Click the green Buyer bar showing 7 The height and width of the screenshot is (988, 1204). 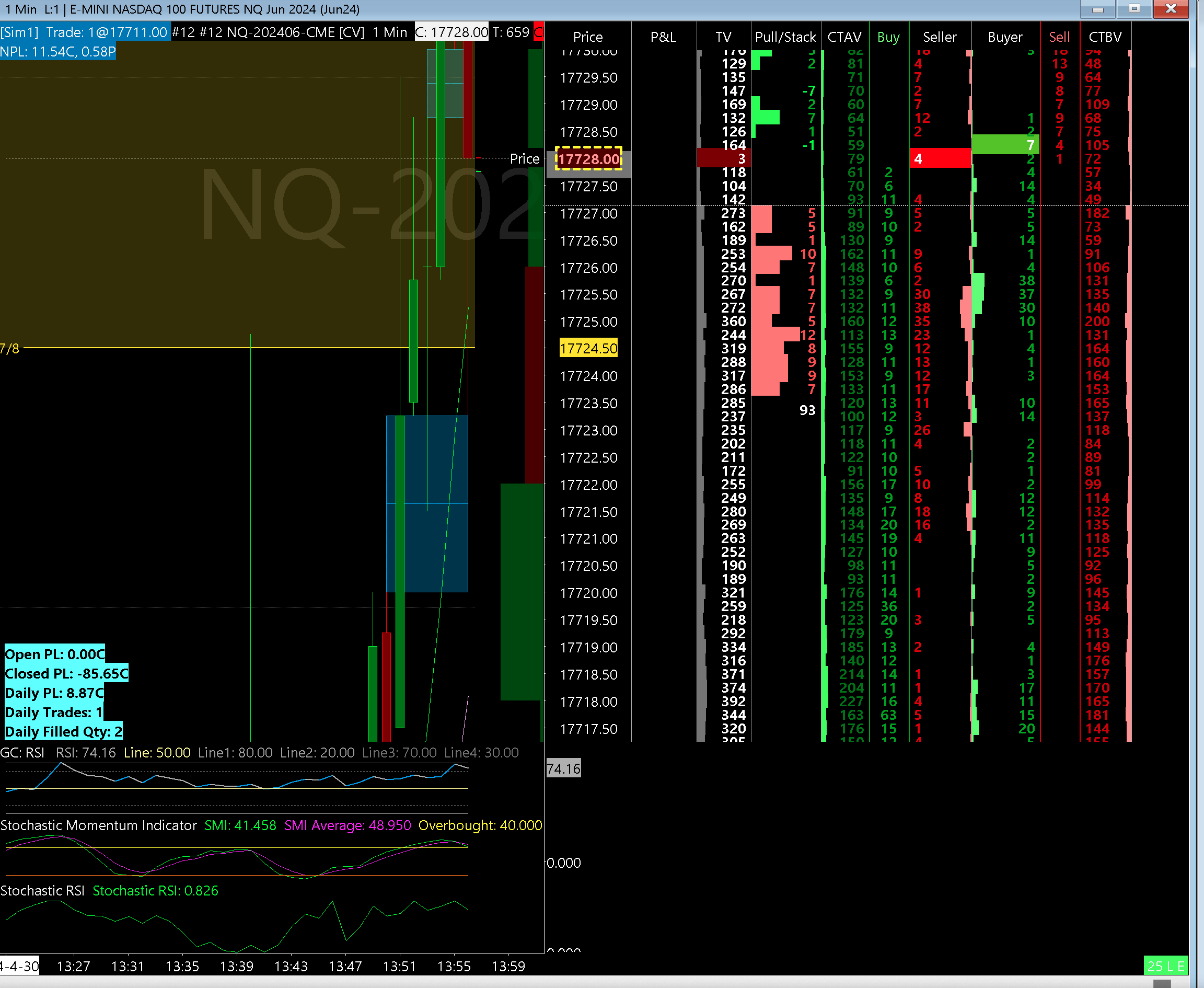(1005, 145)
